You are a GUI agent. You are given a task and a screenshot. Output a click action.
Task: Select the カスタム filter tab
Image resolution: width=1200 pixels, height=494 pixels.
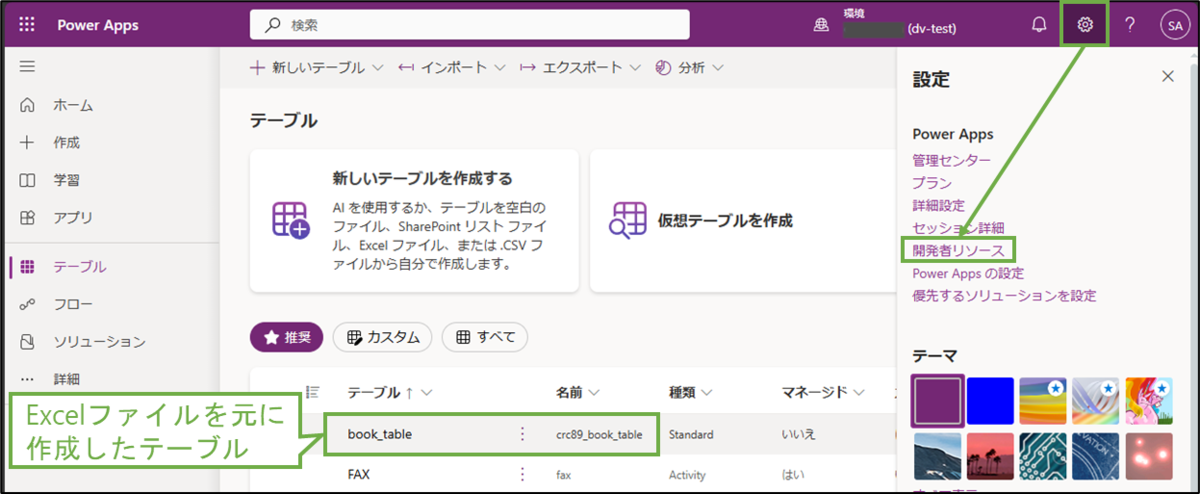tap(383, 337)
